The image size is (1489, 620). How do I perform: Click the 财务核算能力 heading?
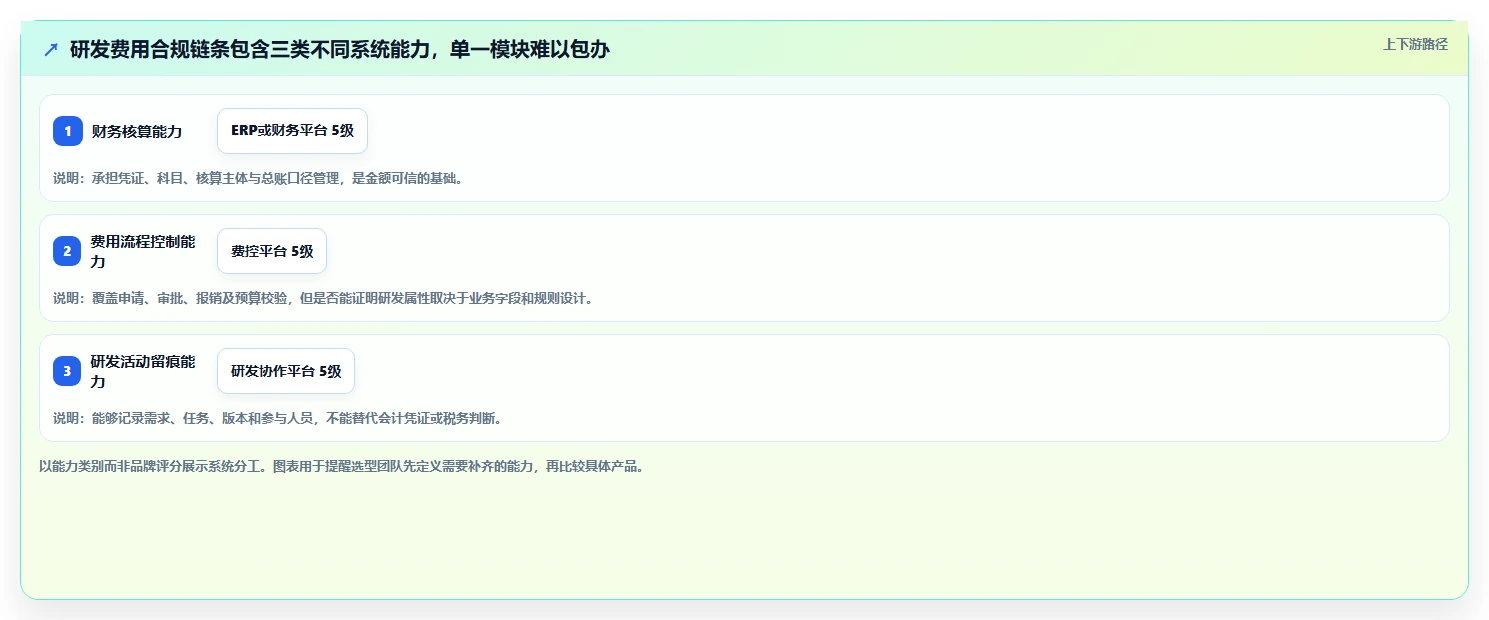point(137,131)
